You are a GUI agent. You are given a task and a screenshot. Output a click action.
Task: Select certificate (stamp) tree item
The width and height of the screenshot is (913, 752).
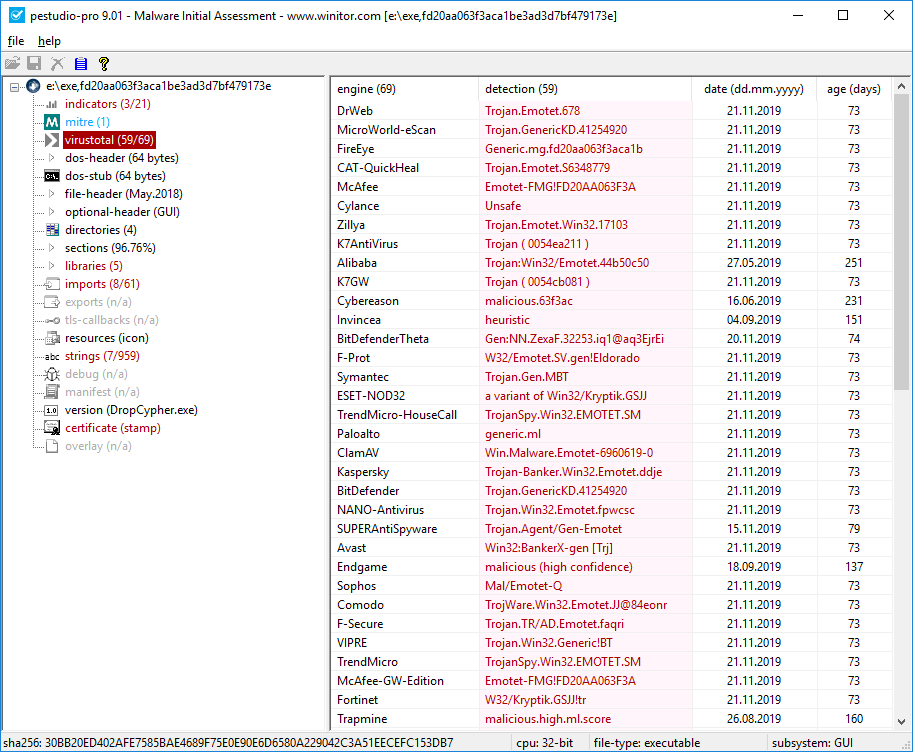point(112,428)
